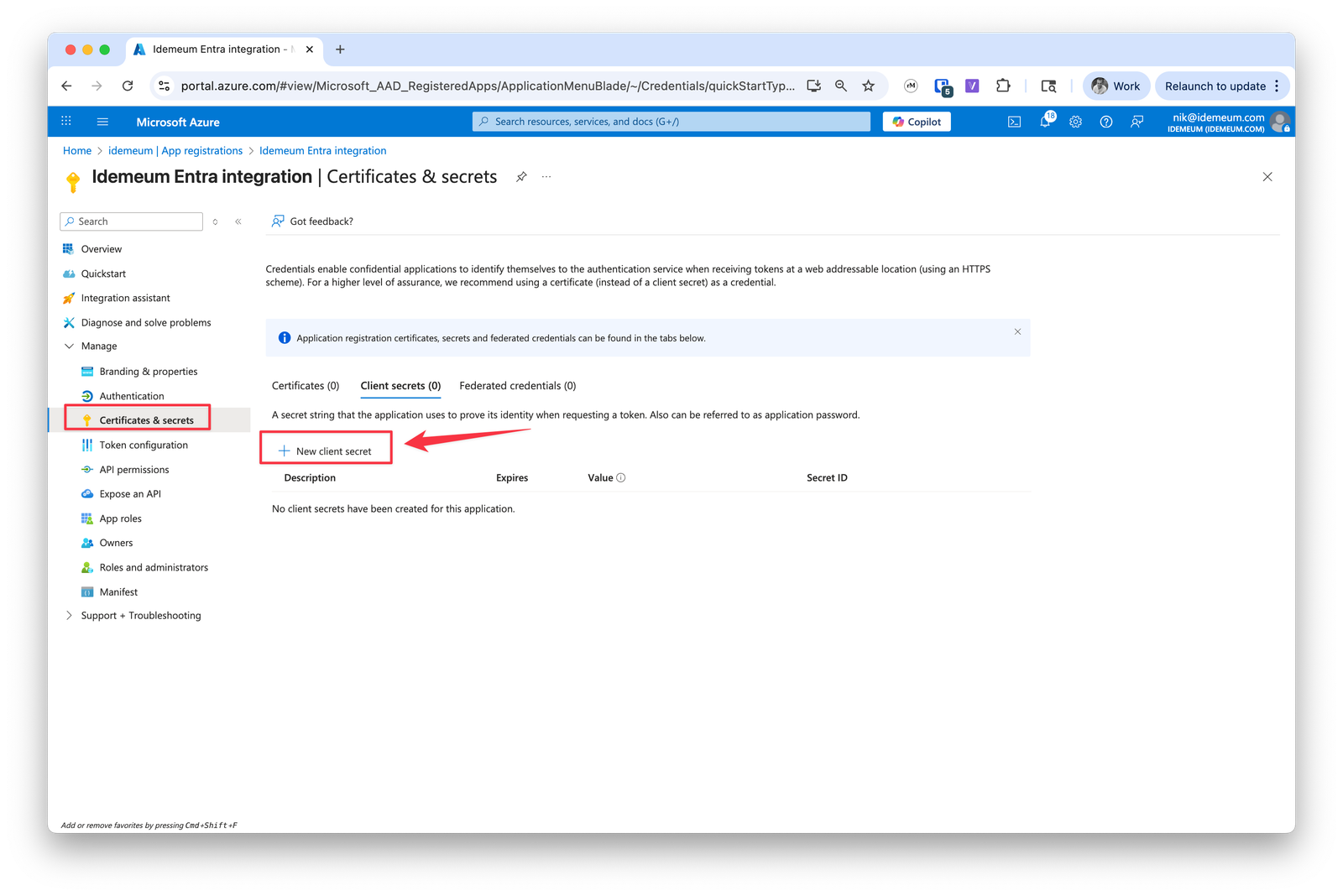The width and height of the screenshot is (1343, 896).
Task: Dismiss the info banner about credentials tabs
Action: 1017,331
